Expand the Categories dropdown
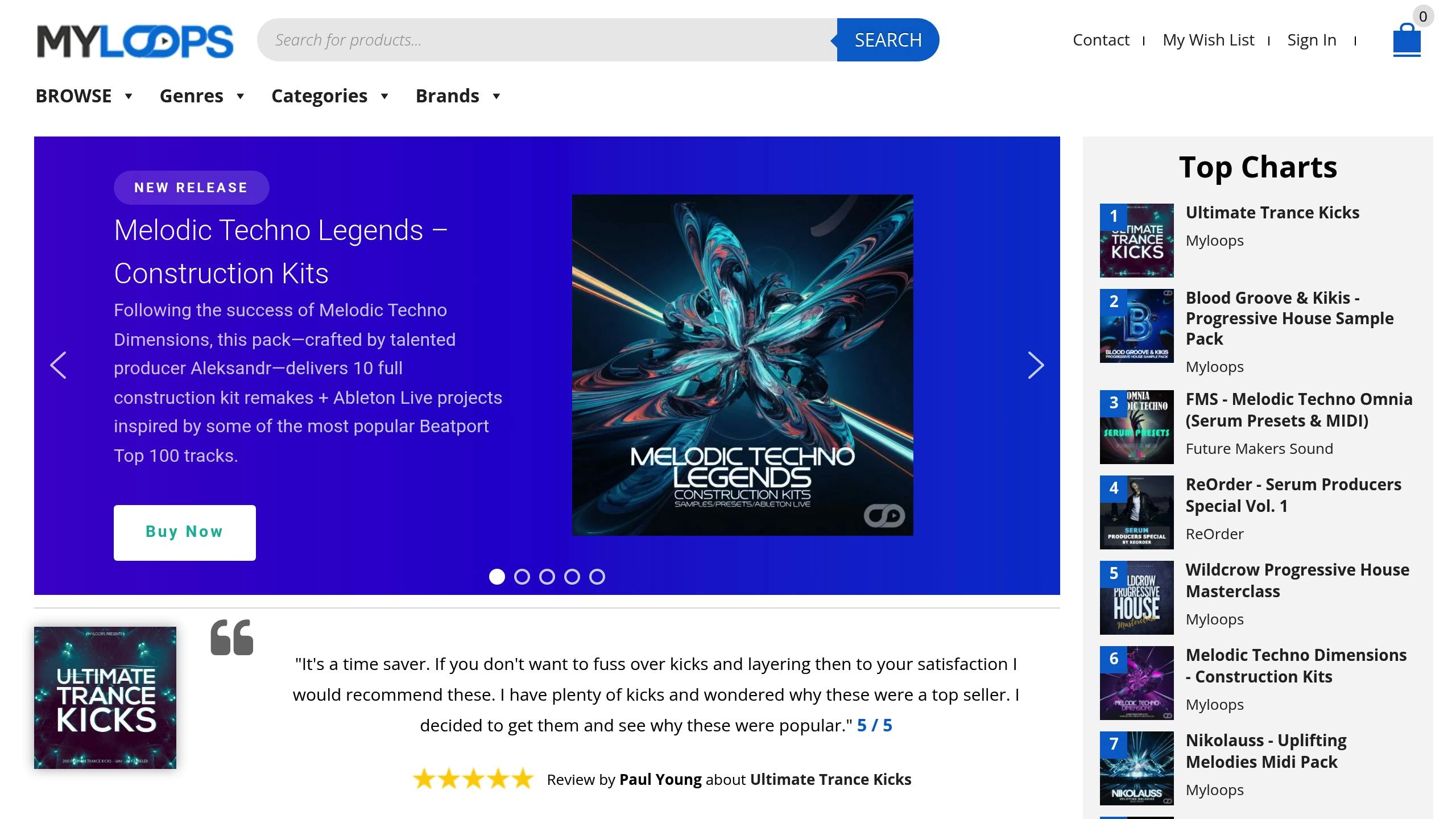This screenshot has width=1456, height=819. coord(330,96)
